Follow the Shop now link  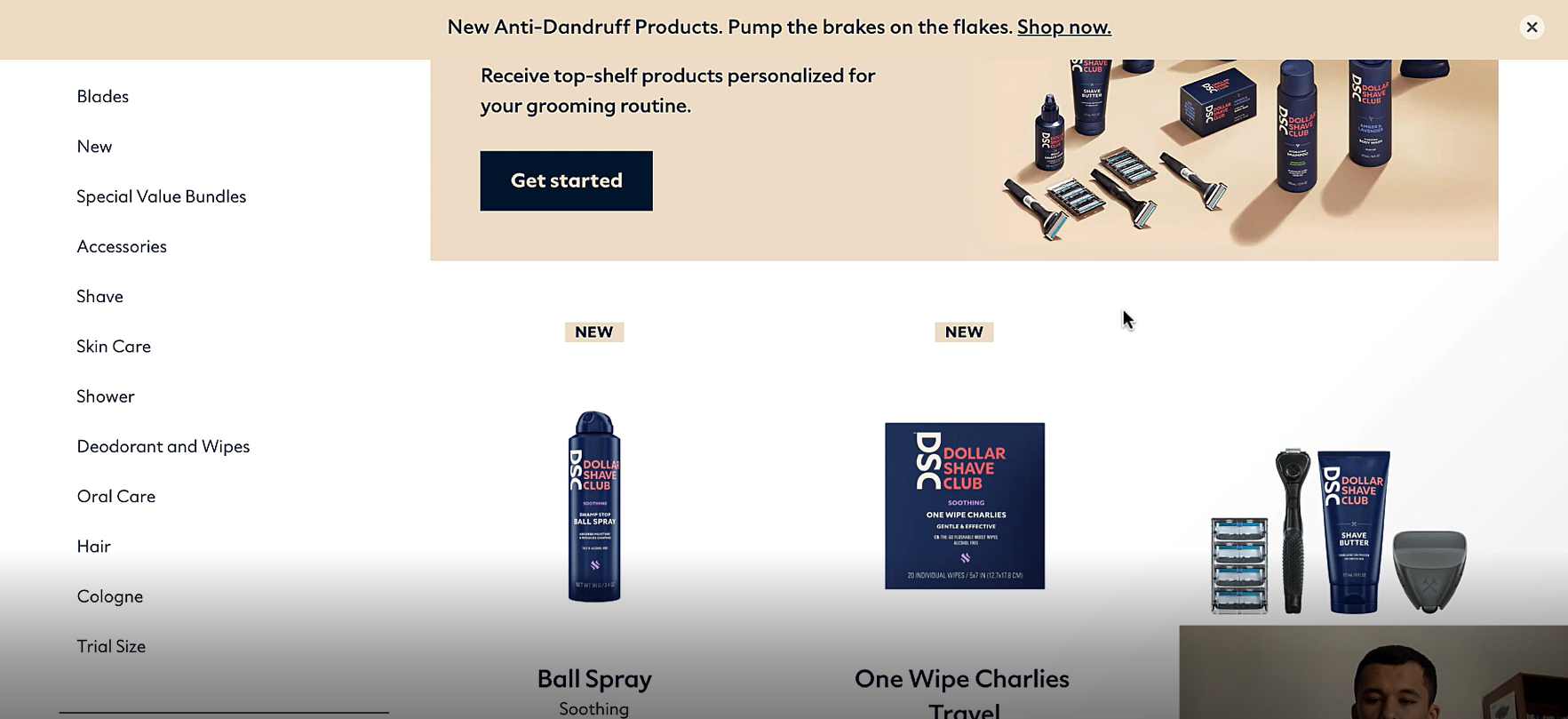1063,28
